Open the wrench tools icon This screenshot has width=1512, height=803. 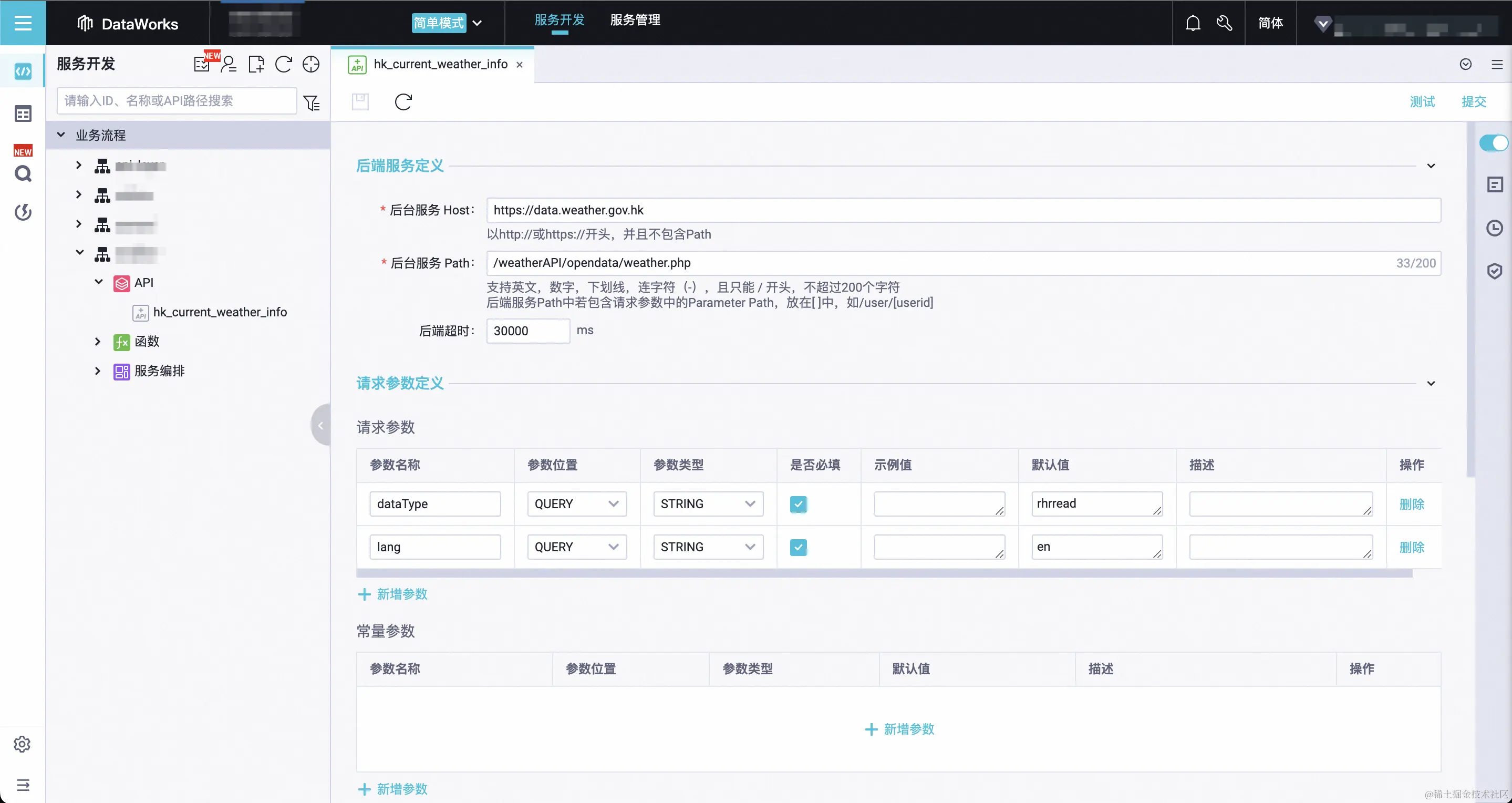point(1225,23)
